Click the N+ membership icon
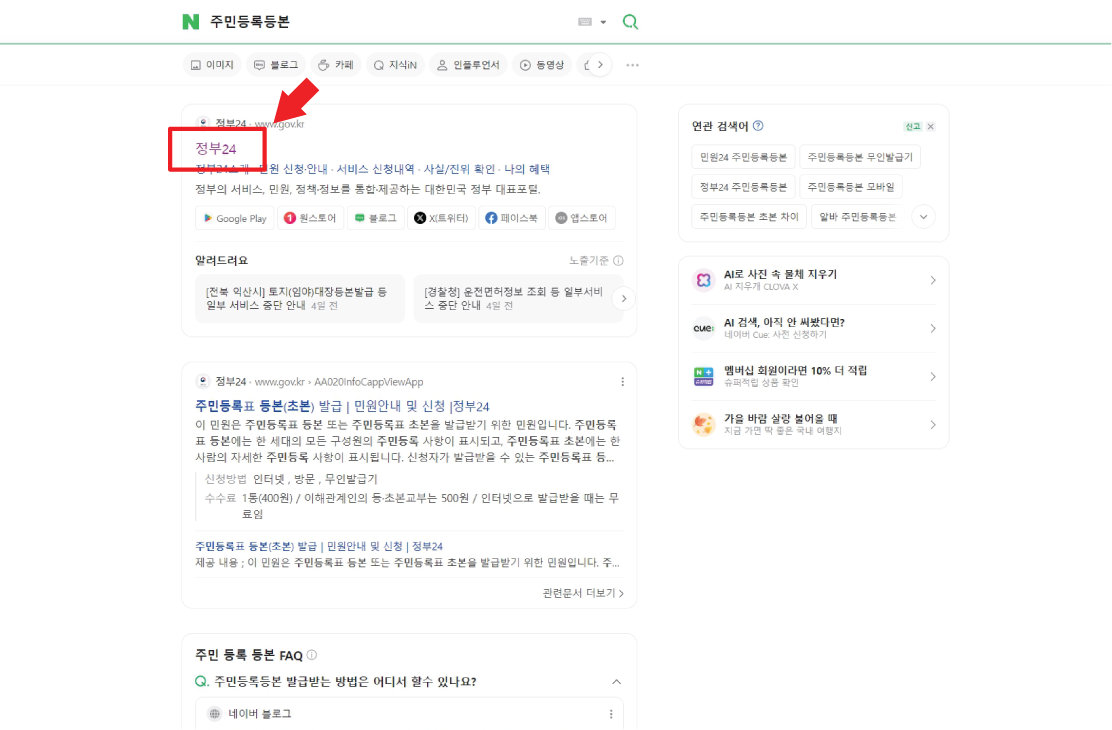The image size is (1112, 730). (704, 377)
